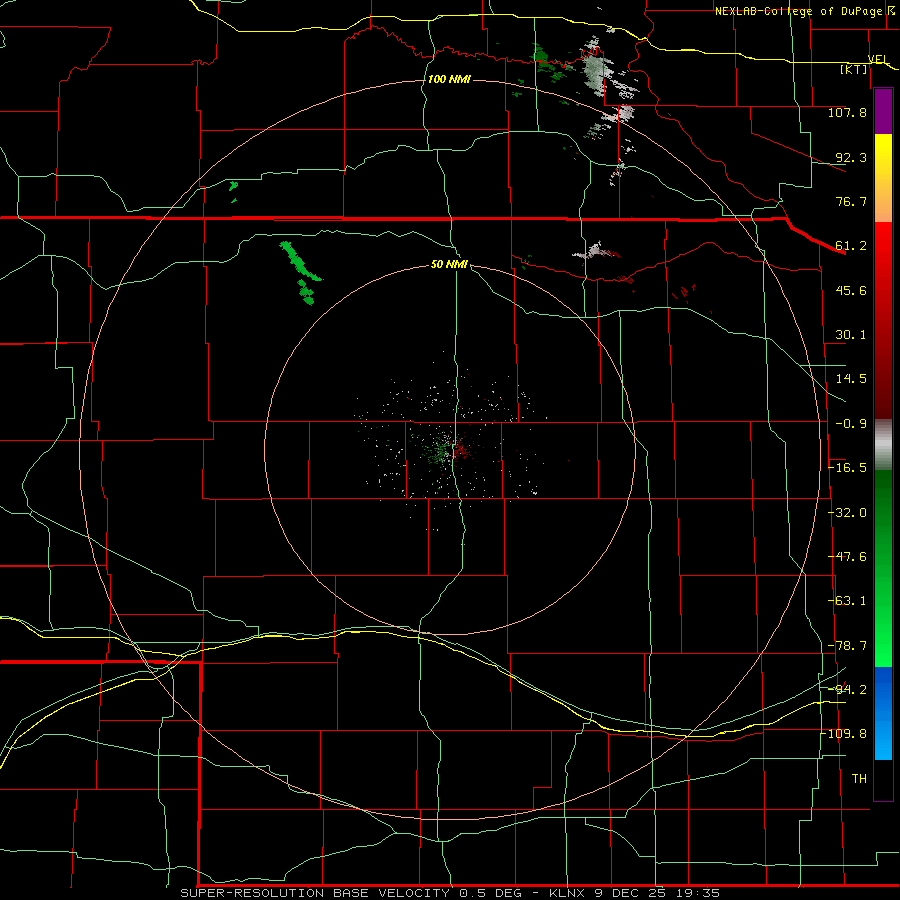Image resolution: width=900 pixels, height=900 pixels.
Task: Click the large gray echo cluster beyond 100 NMI
Action: pos(594,70)
